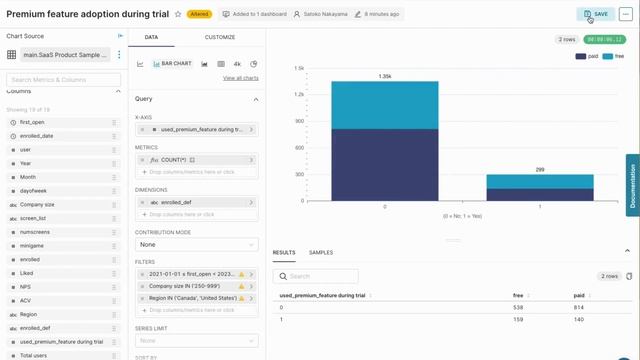Remove the X-axis used_premium_feature column
Viewport: 640px width, 360px height.
point(142,129)
